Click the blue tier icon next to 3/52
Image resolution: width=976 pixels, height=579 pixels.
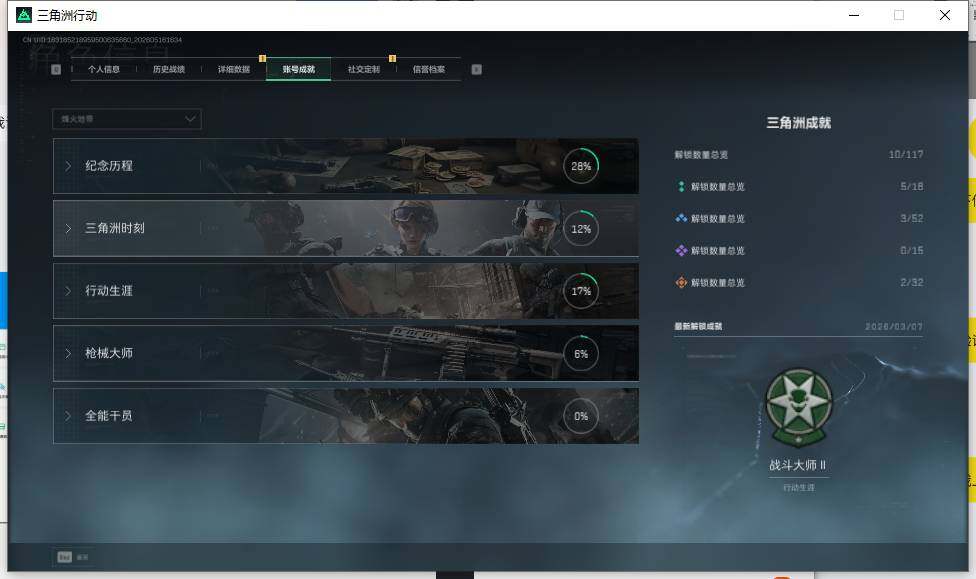click(681, 219)
